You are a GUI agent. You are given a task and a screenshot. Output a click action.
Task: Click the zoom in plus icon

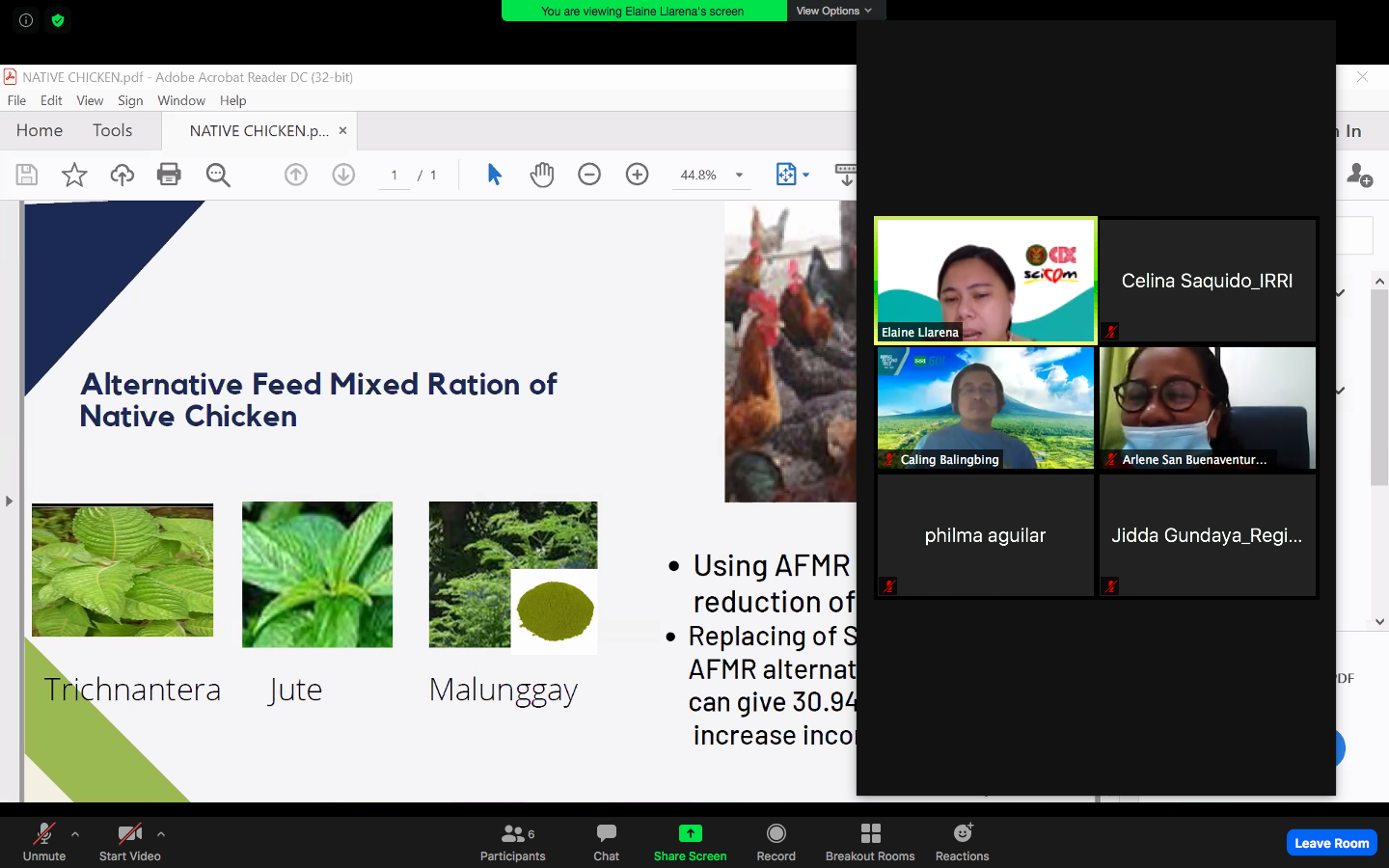click(x=637, y=175)
